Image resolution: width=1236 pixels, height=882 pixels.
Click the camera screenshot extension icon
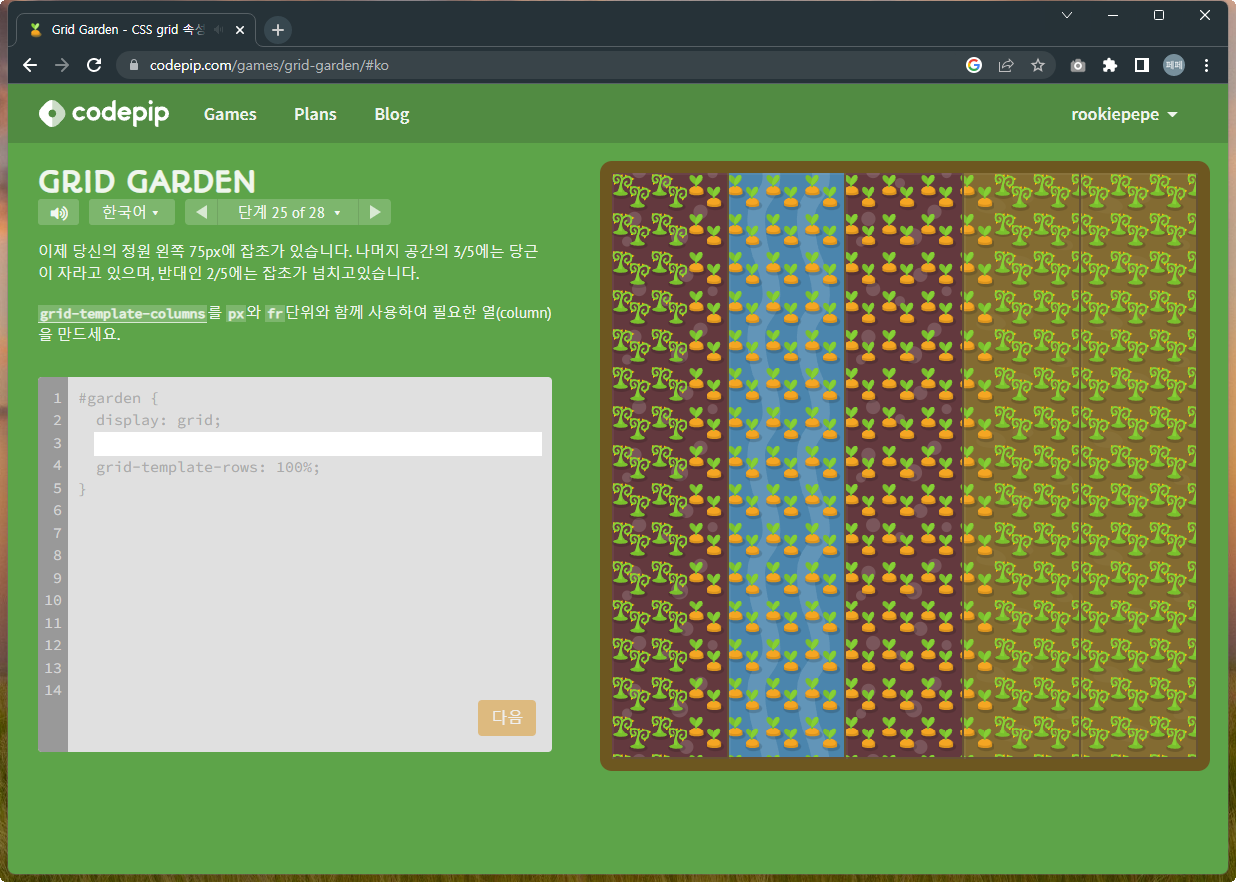point(1078,65)
